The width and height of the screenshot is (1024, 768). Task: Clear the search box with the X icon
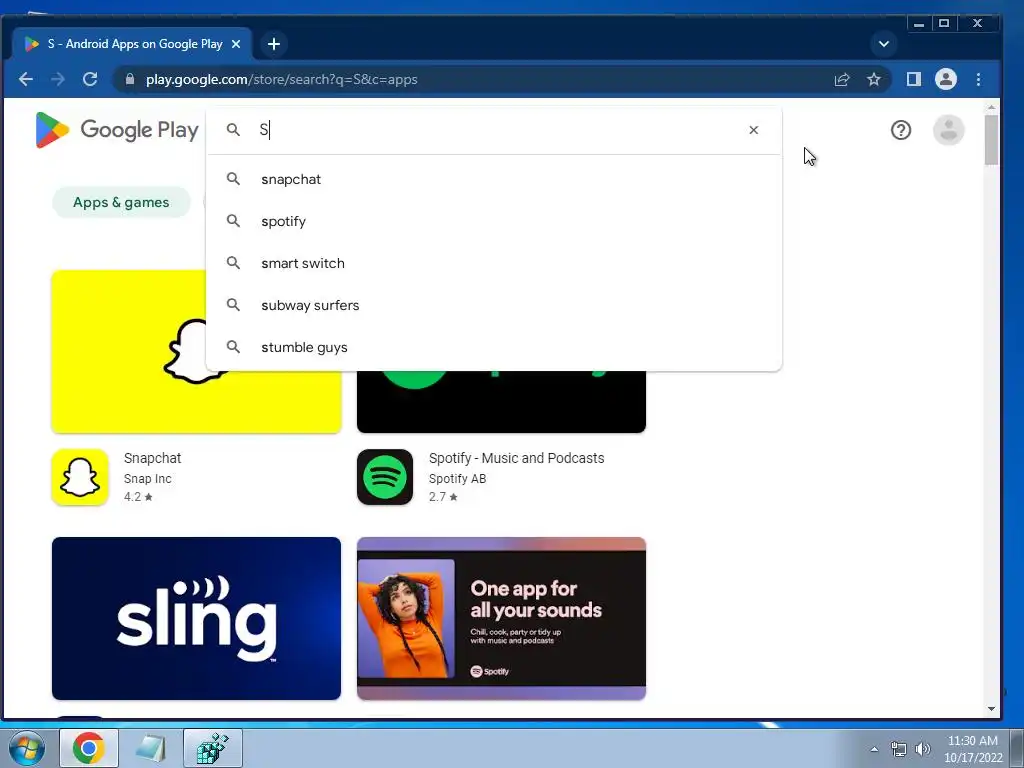pyautogui.click(x=754, y=130)
